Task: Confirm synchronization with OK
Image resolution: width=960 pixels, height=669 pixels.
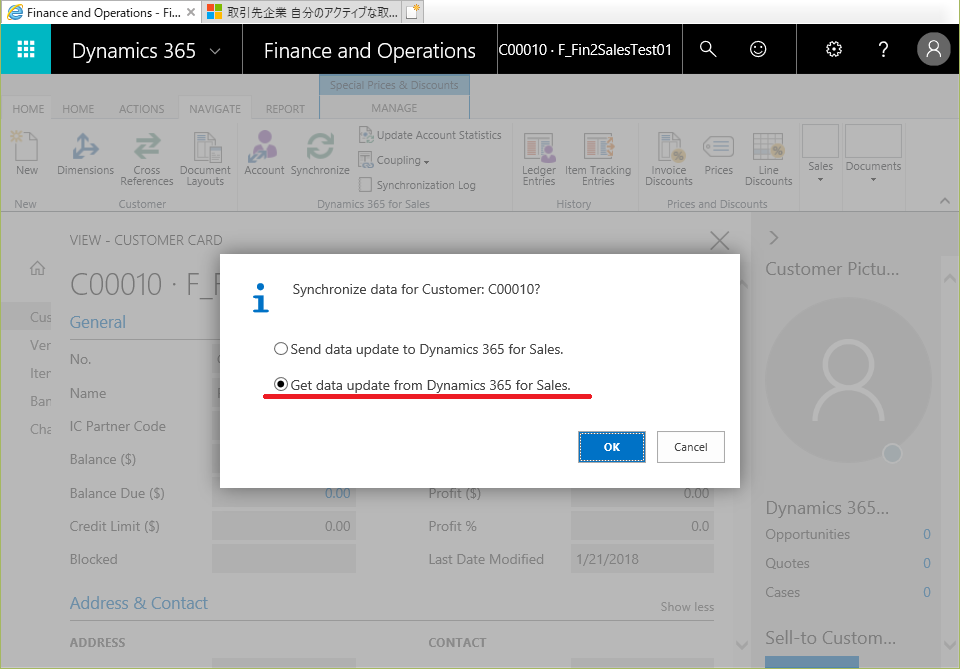Action: pos(612,447)
